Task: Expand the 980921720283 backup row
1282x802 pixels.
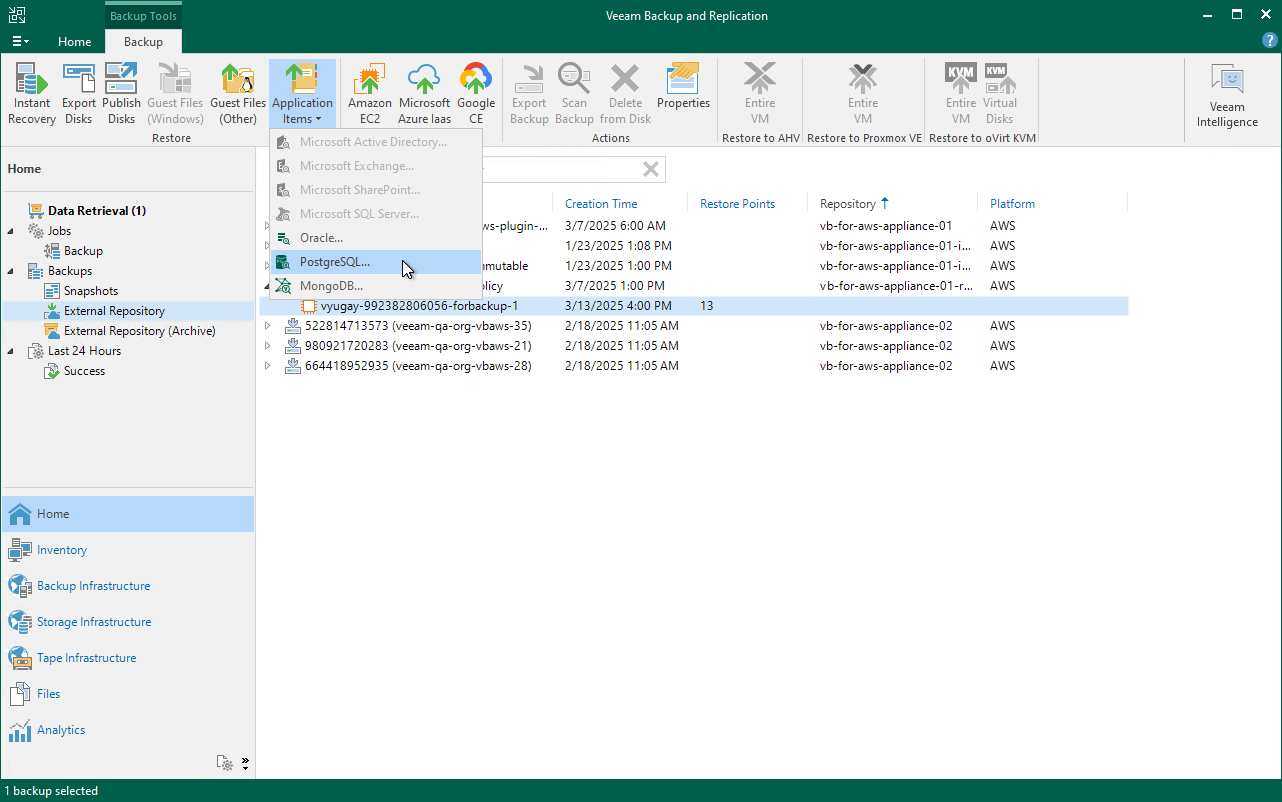Action: 267,346
